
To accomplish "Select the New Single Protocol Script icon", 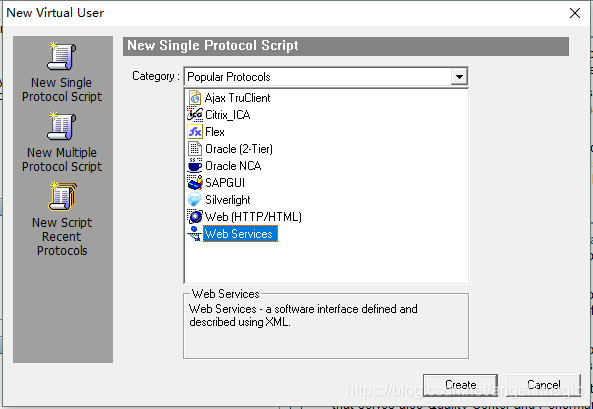I will coord(62,56).
